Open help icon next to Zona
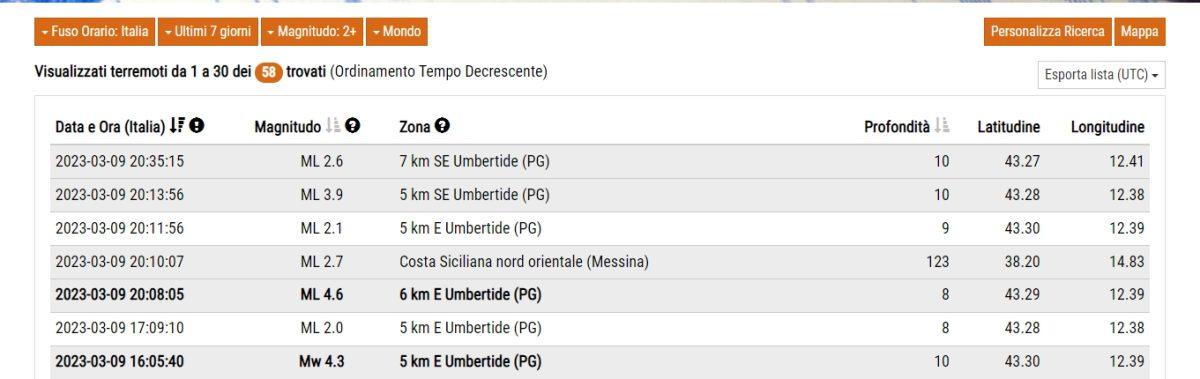Screen dimensions: 1200x379 pyautogui.click(x=442, y=127)
